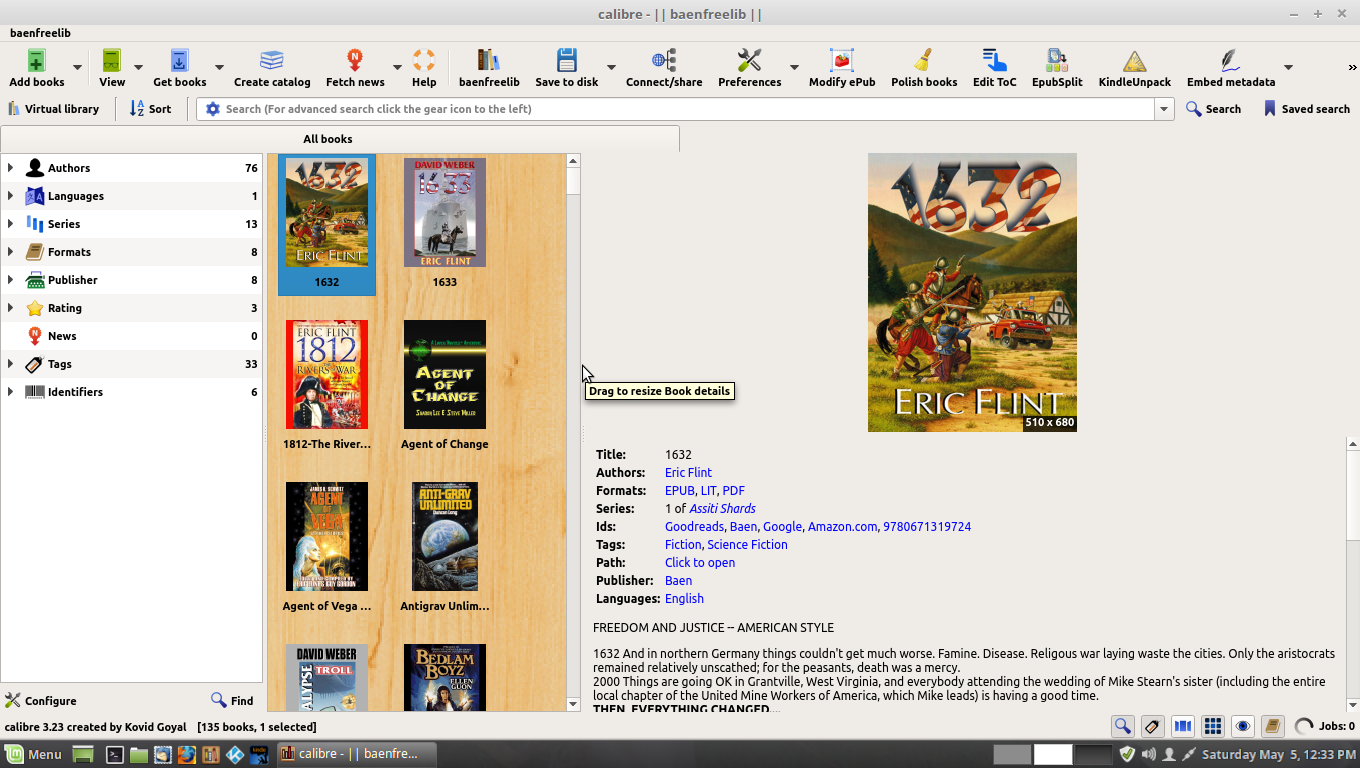1360x768 pixels.
Task: Toggle the Book details panel button
Action: pyautogui.click(x=1272, y=727)
